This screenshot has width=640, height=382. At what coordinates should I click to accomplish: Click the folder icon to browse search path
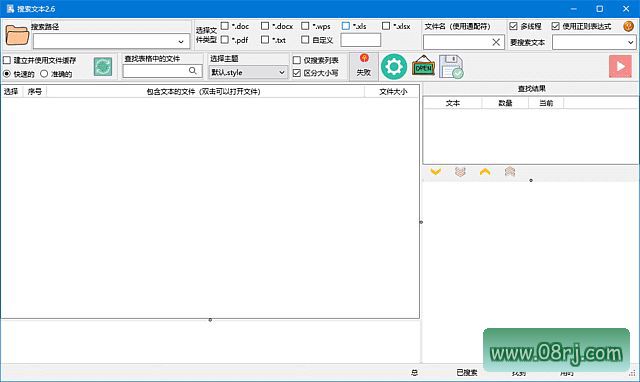click(17, 35)
